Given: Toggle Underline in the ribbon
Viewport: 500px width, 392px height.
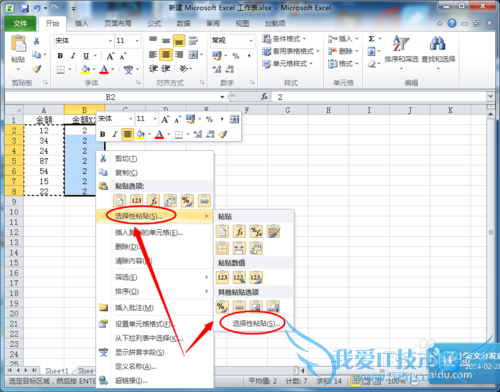Looking at the screenshot, I should pos(86,56).
